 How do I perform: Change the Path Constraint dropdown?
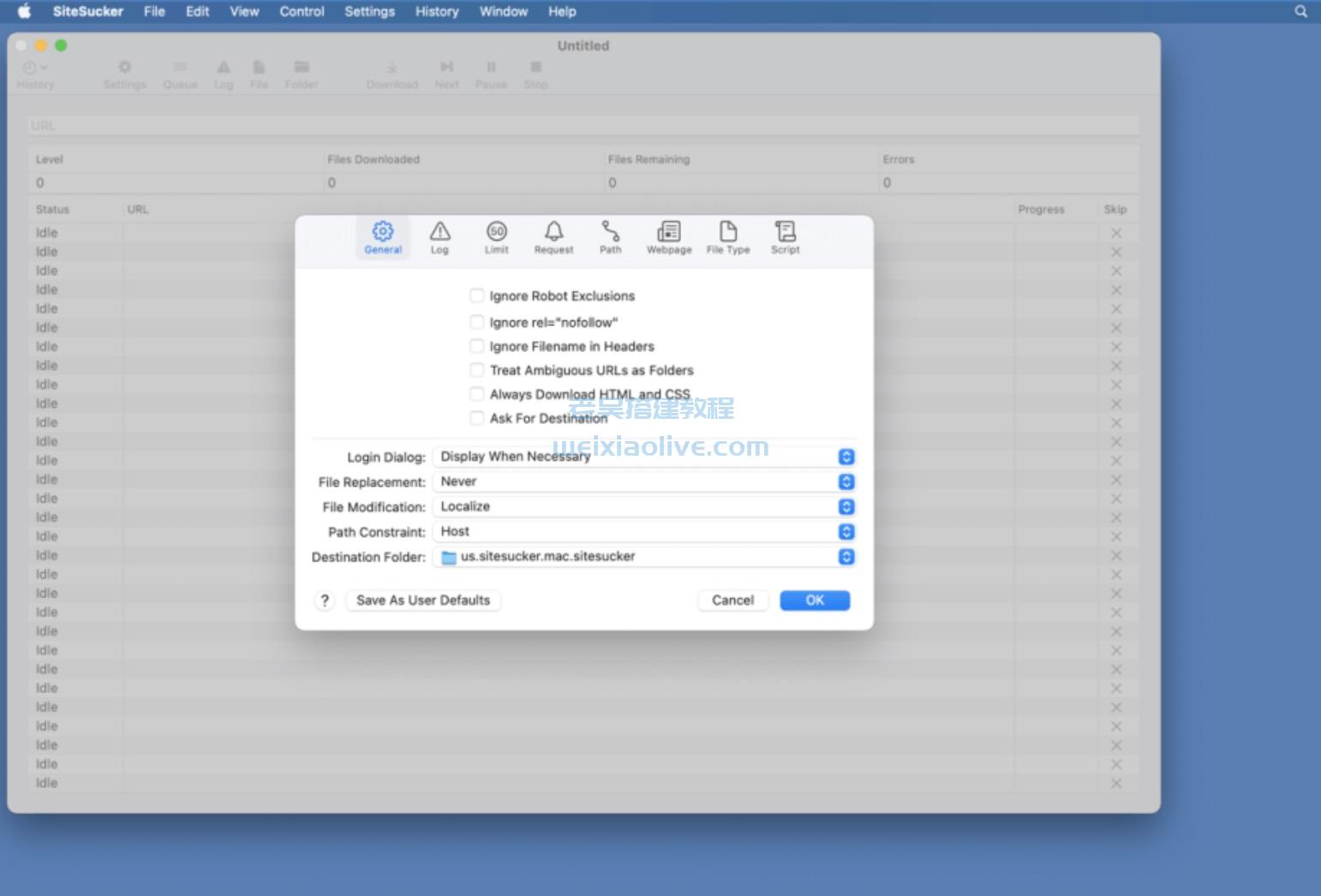(x=845, y=531)
